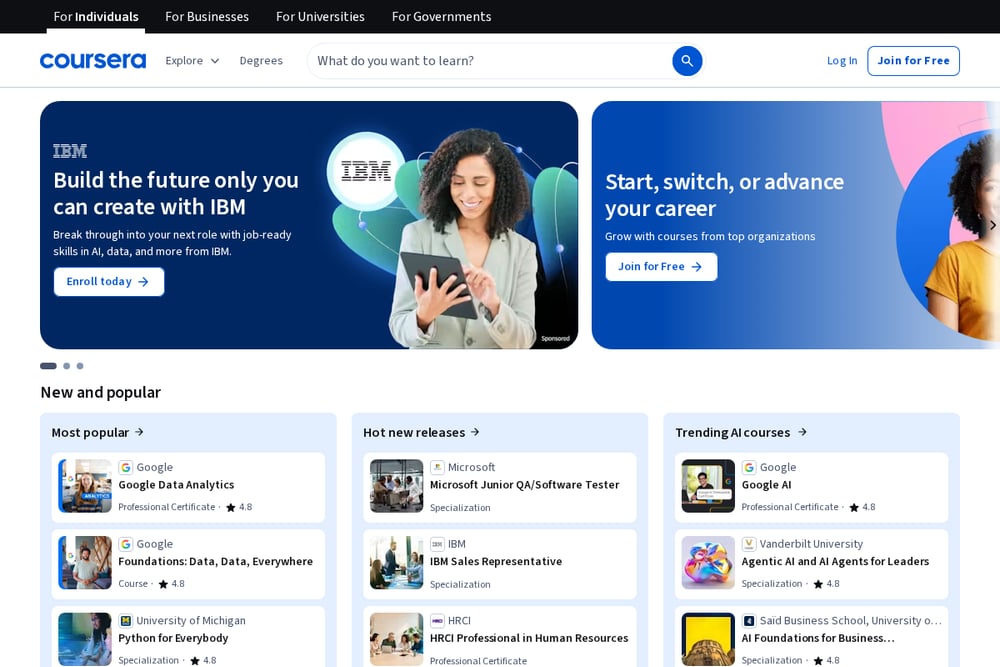
Task: Open the Agentic AI and AI Agents thumbnail
Action: point(708,562)
